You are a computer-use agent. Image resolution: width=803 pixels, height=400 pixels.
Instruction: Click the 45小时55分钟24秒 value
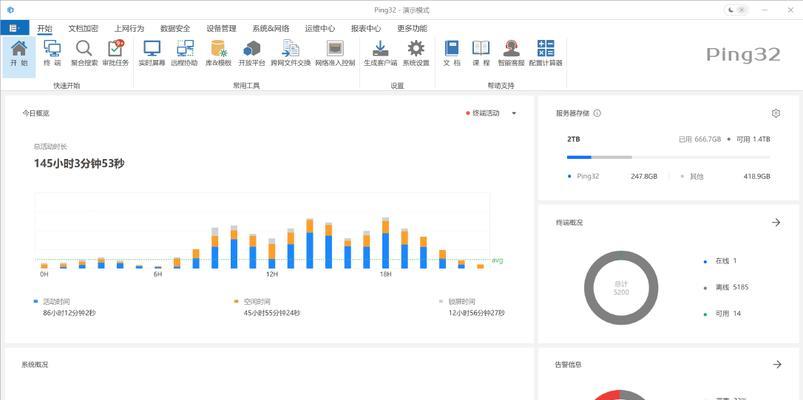tap(272, 312)
